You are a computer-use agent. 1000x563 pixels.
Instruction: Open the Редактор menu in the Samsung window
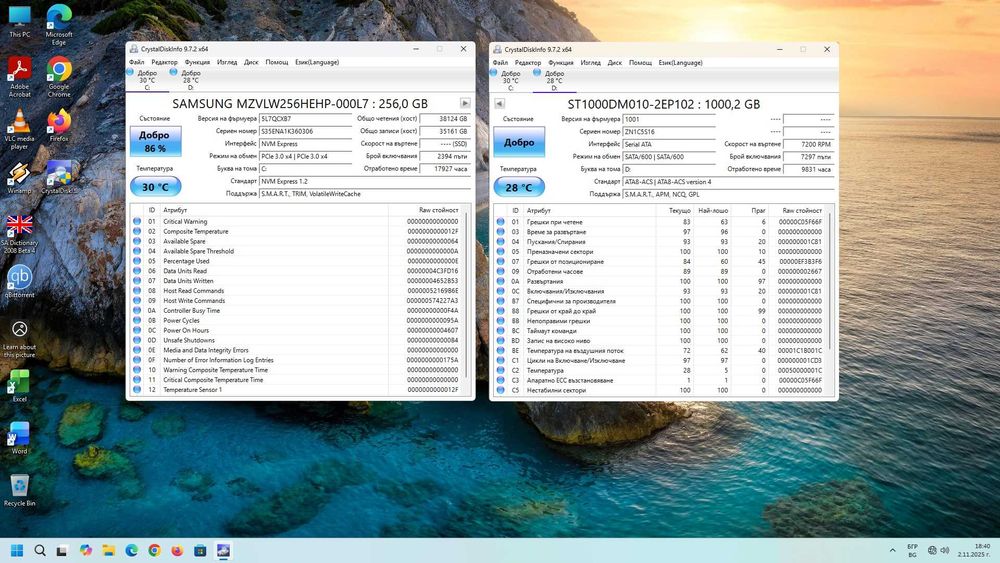click(x=165, y=62)
